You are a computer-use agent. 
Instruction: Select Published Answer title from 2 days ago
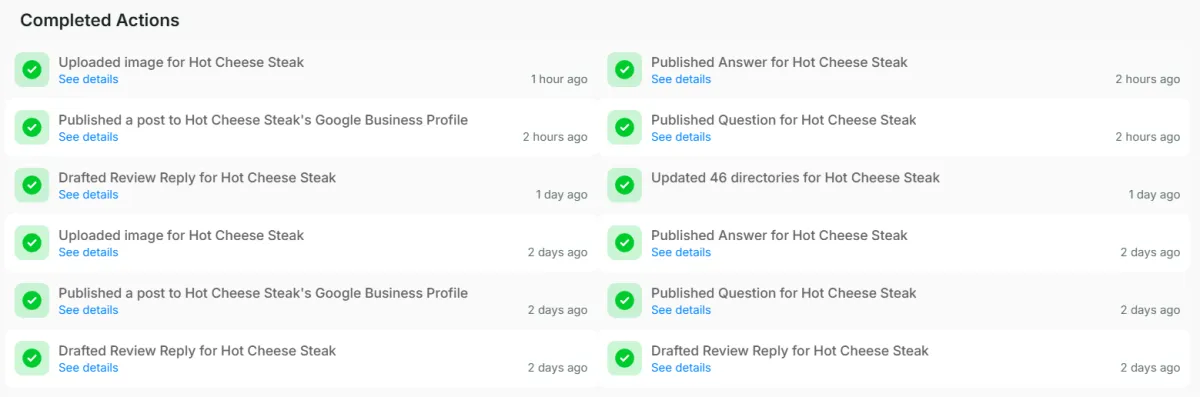click(x=779, y=235)
